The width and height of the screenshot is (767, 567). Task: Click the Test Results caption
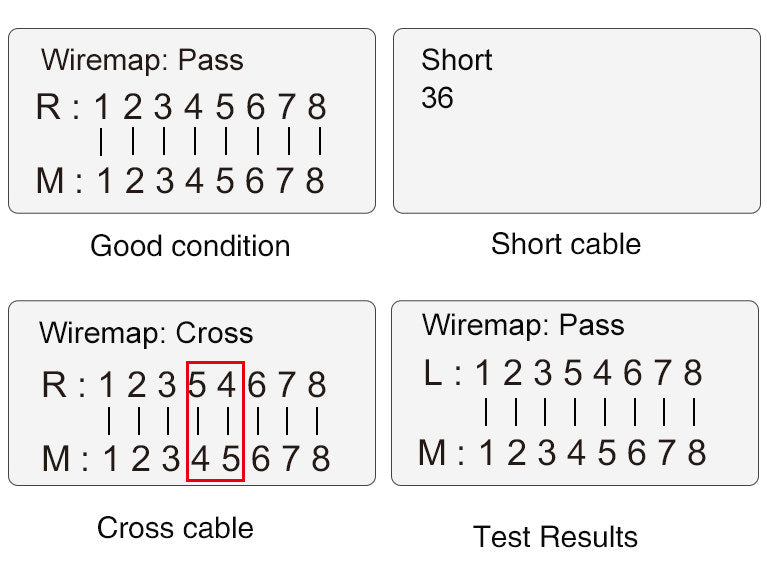[x=555, y=537]
